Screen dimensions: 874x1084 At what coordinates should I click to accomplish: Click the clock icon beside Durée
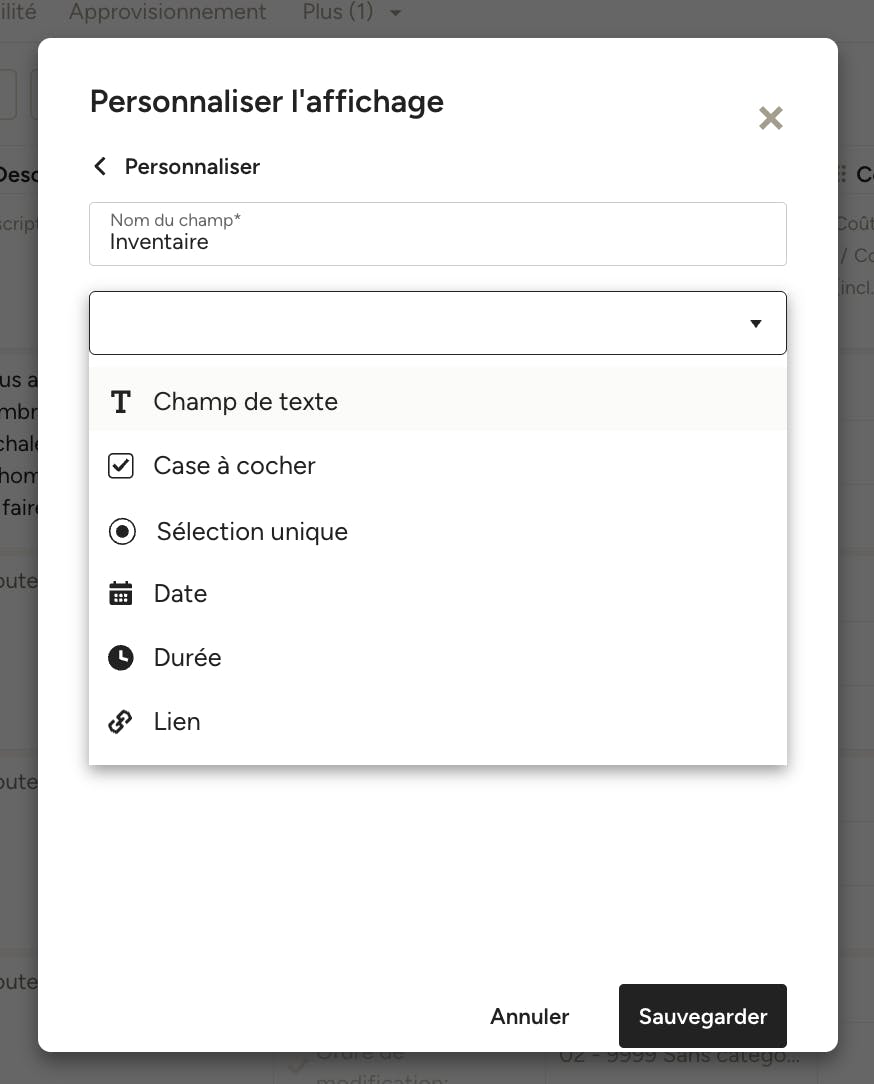point(120,657)
